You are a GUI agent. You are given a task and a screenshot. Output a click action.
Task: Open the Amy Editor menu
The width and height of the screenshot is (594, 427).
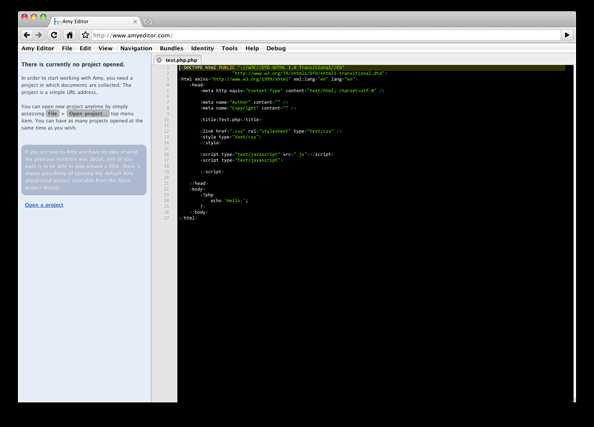coord(38,48)
